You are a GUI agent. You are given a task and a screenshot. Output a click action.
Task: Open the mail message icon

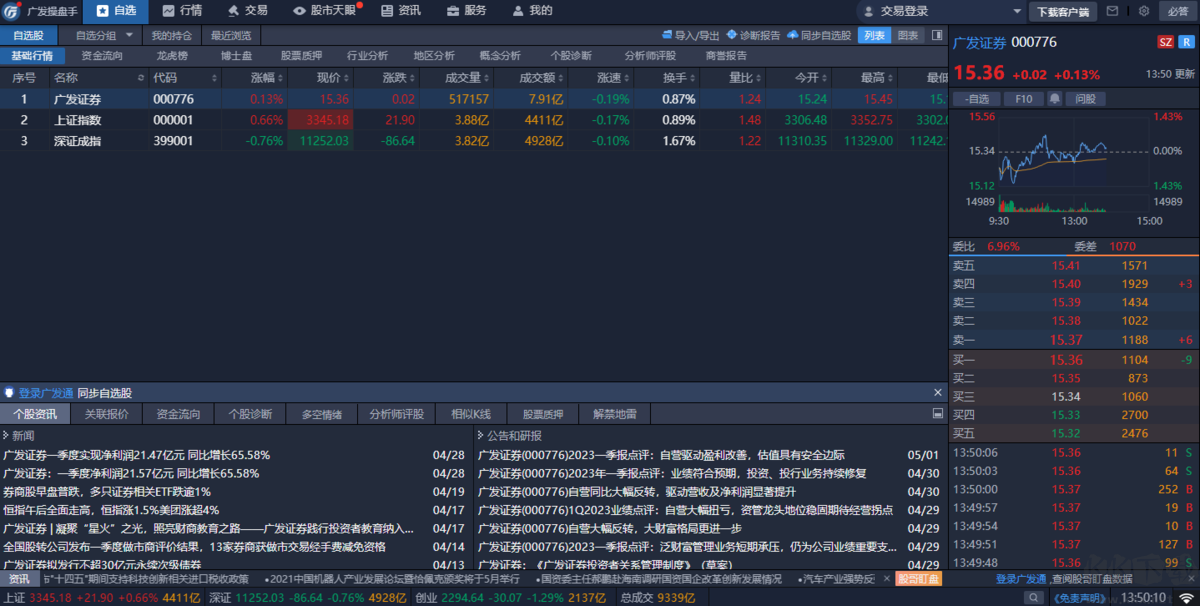pos(1113,11)
